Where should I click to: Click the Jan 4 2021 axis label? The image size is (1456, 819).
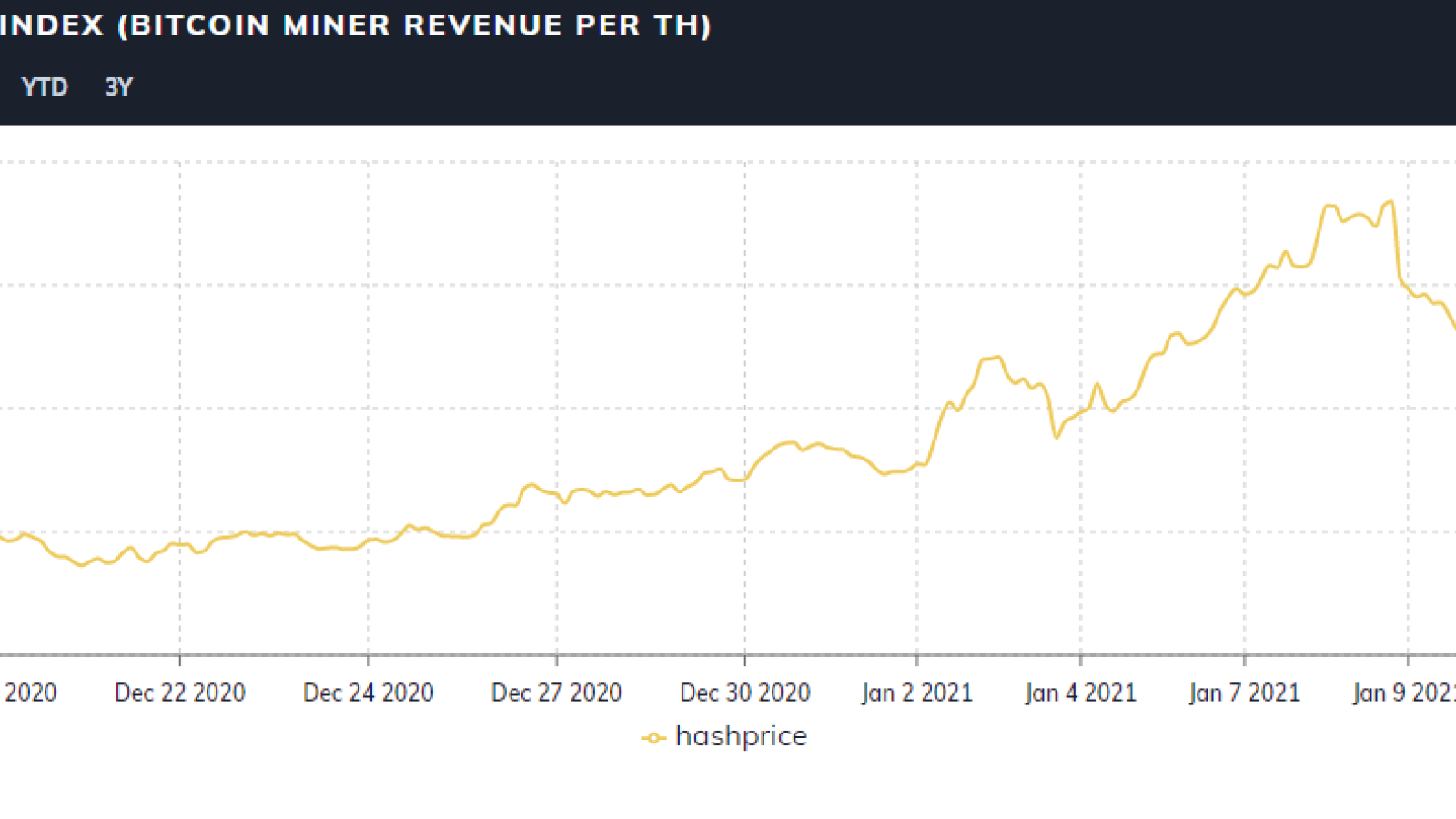coord(1081,693)
